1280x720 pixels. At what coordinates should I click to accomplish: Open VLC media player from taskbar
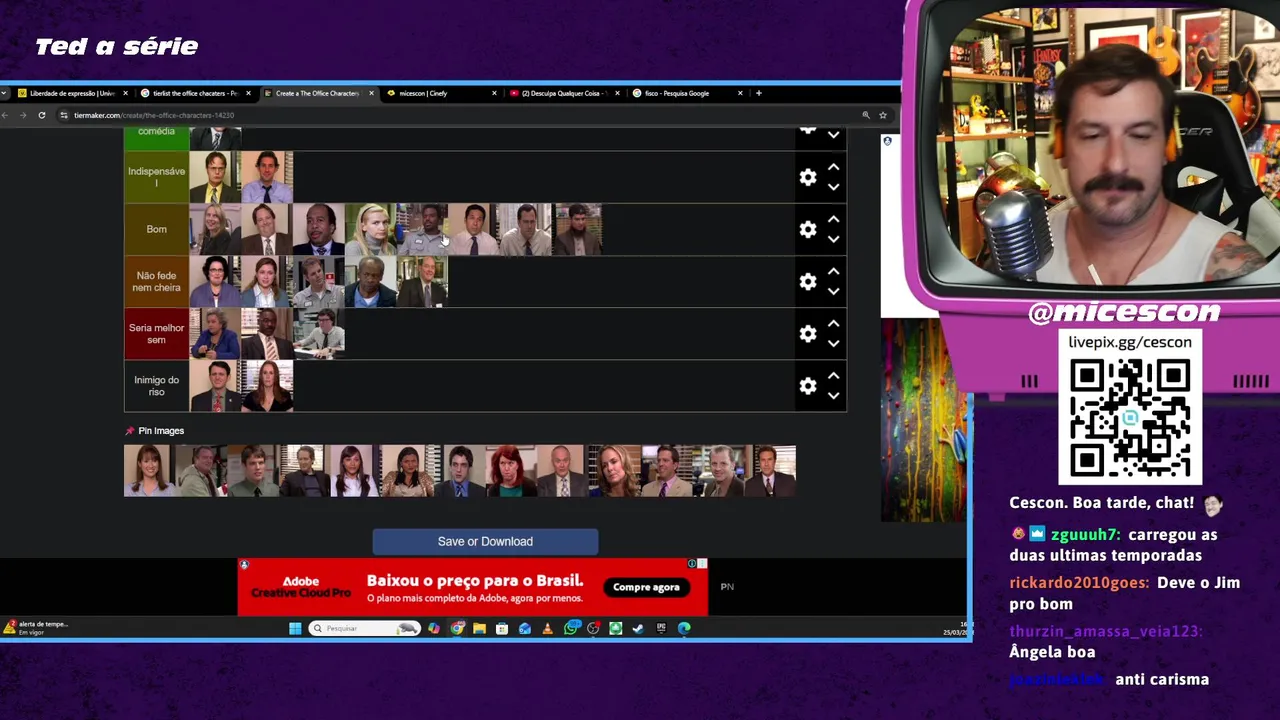pyautogui.click(x=547, y=628)
